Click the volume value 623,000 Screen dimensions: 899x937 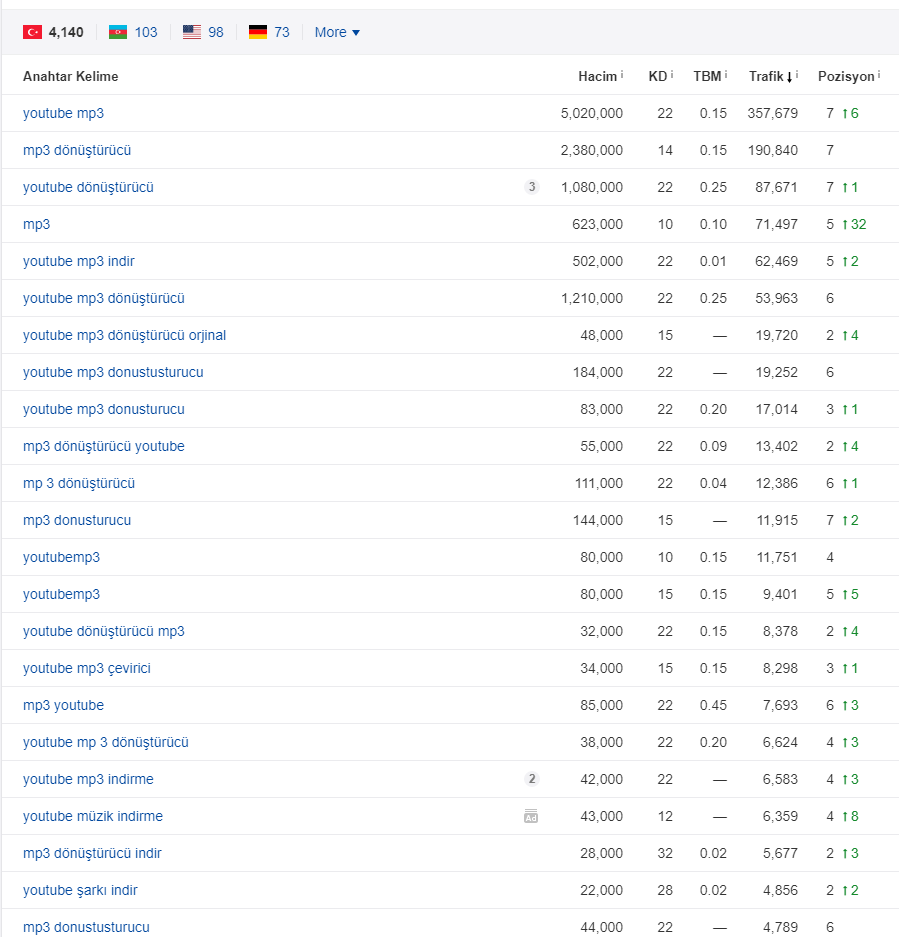click(x=598, y=224)
